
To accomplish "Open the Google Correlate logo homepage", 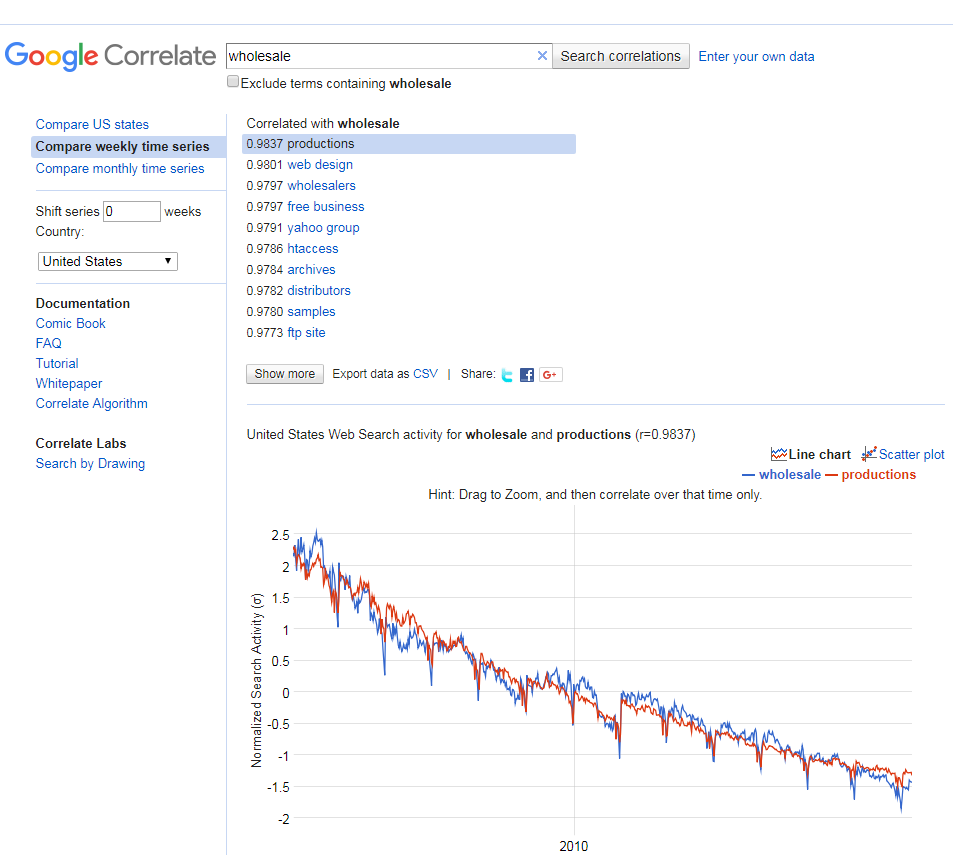I will point(110,56).
